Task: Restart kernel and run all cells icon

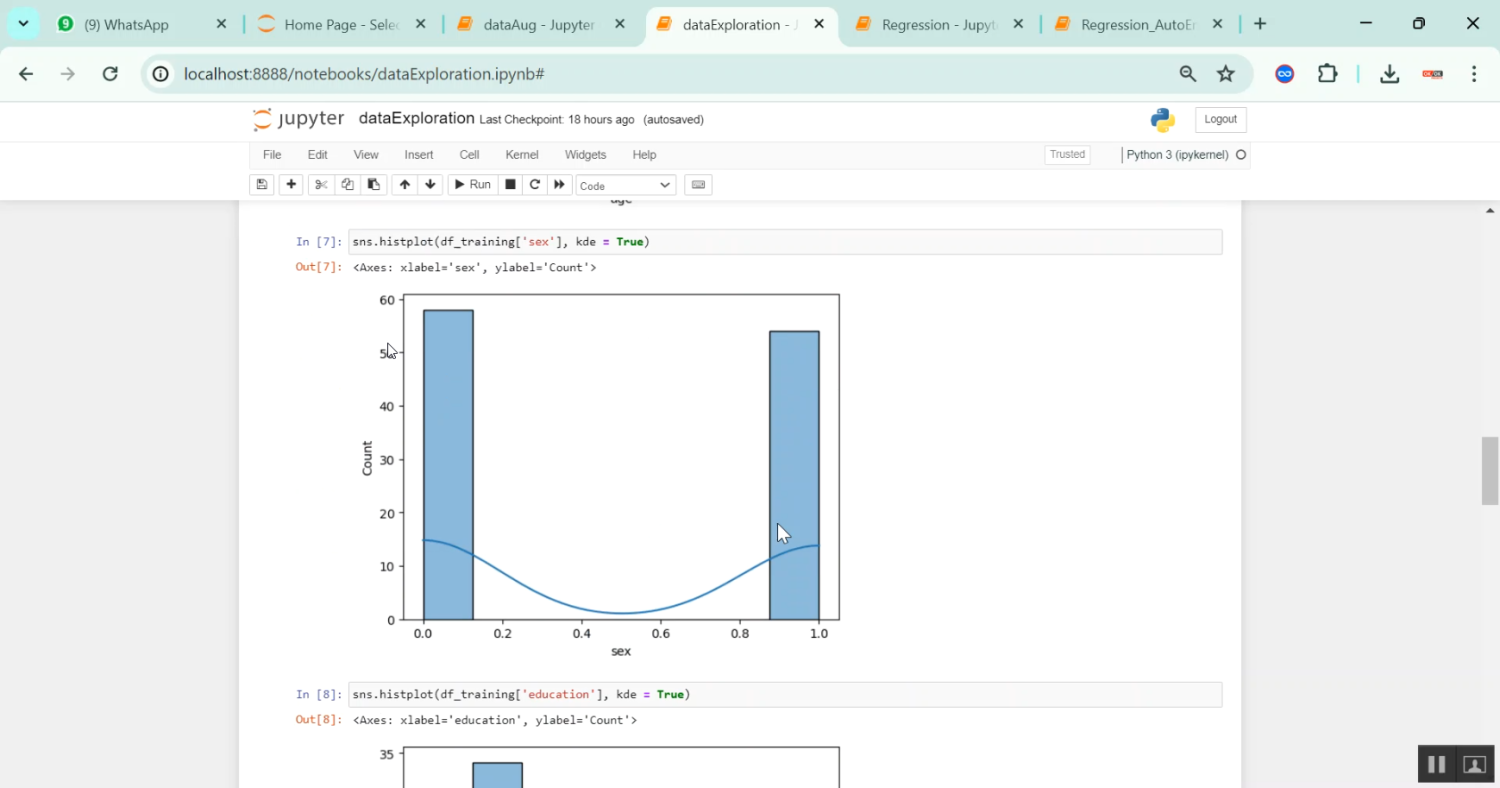Action: 560,185
